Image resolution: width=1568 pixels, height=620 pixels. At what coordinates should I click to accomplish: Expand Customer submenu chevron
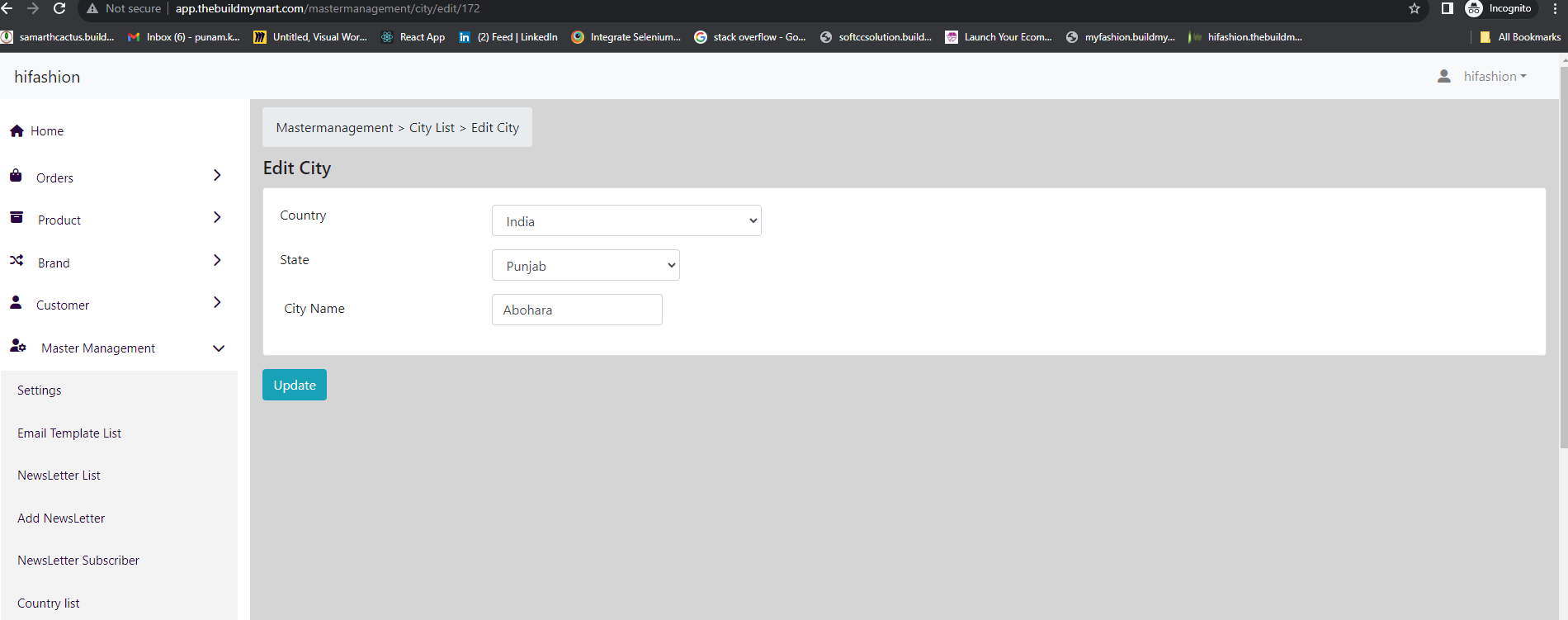(217, 302)
